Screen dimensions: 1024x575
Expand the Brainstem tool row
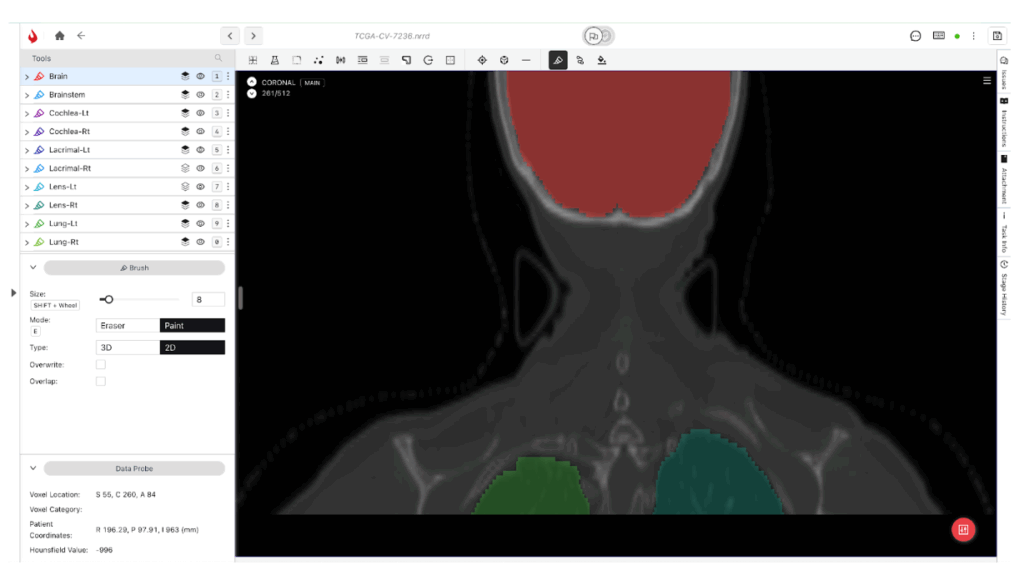pos(27,95)
